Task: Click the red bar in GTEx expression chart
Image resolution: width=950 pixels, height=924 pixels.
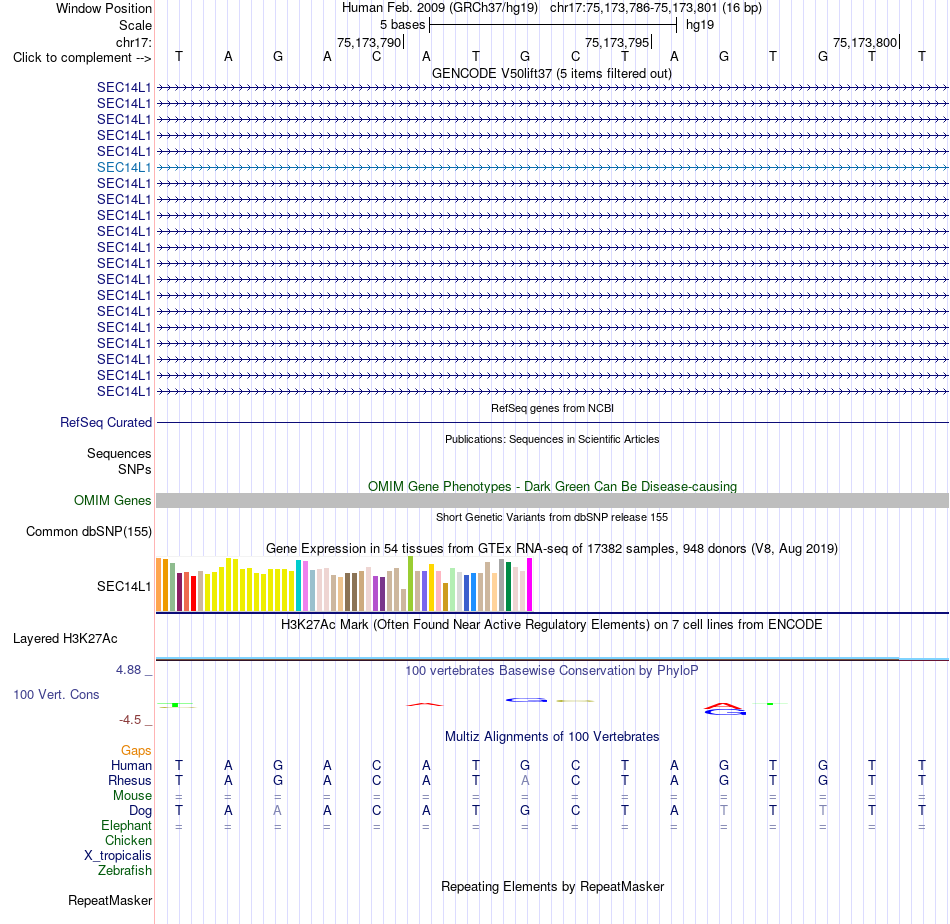Action: (193, 593)
